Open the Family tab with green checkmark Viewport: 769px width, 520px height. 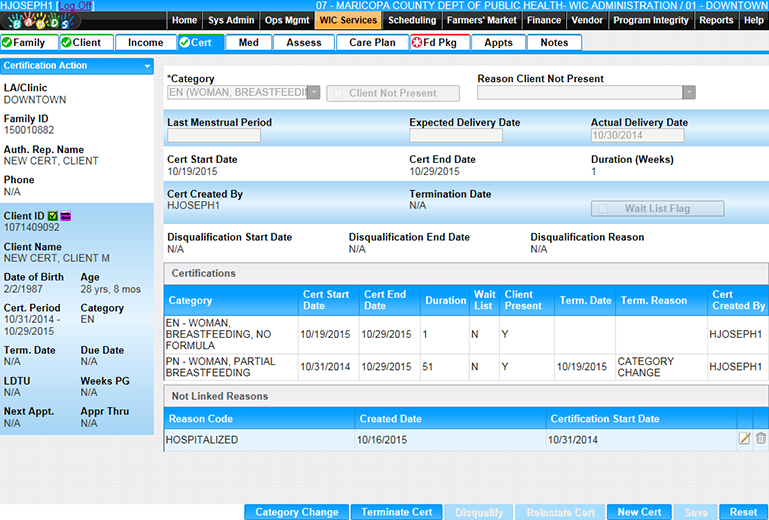point(29,42)
